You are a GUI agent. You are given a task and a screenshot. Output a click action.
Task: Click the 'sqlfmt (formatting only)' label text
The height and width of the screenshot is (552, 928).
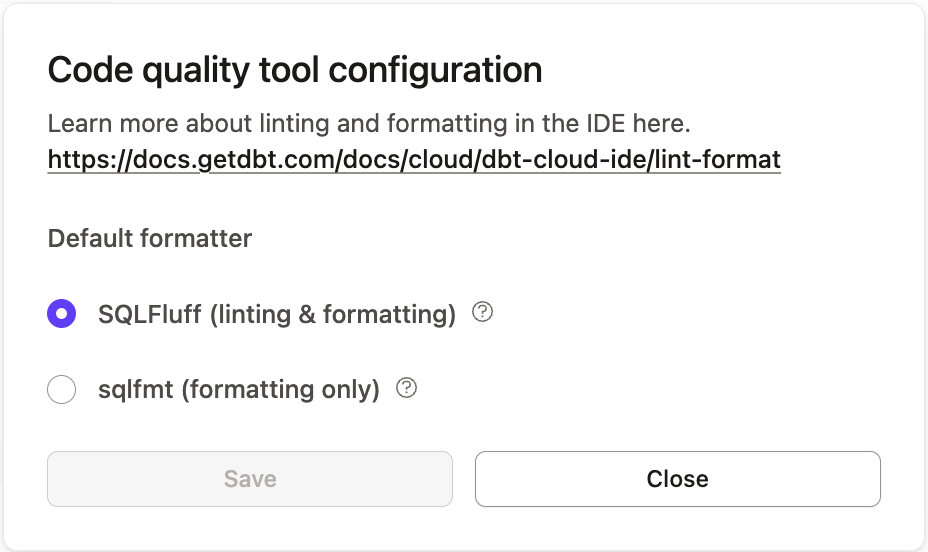[x=239, y=389]
